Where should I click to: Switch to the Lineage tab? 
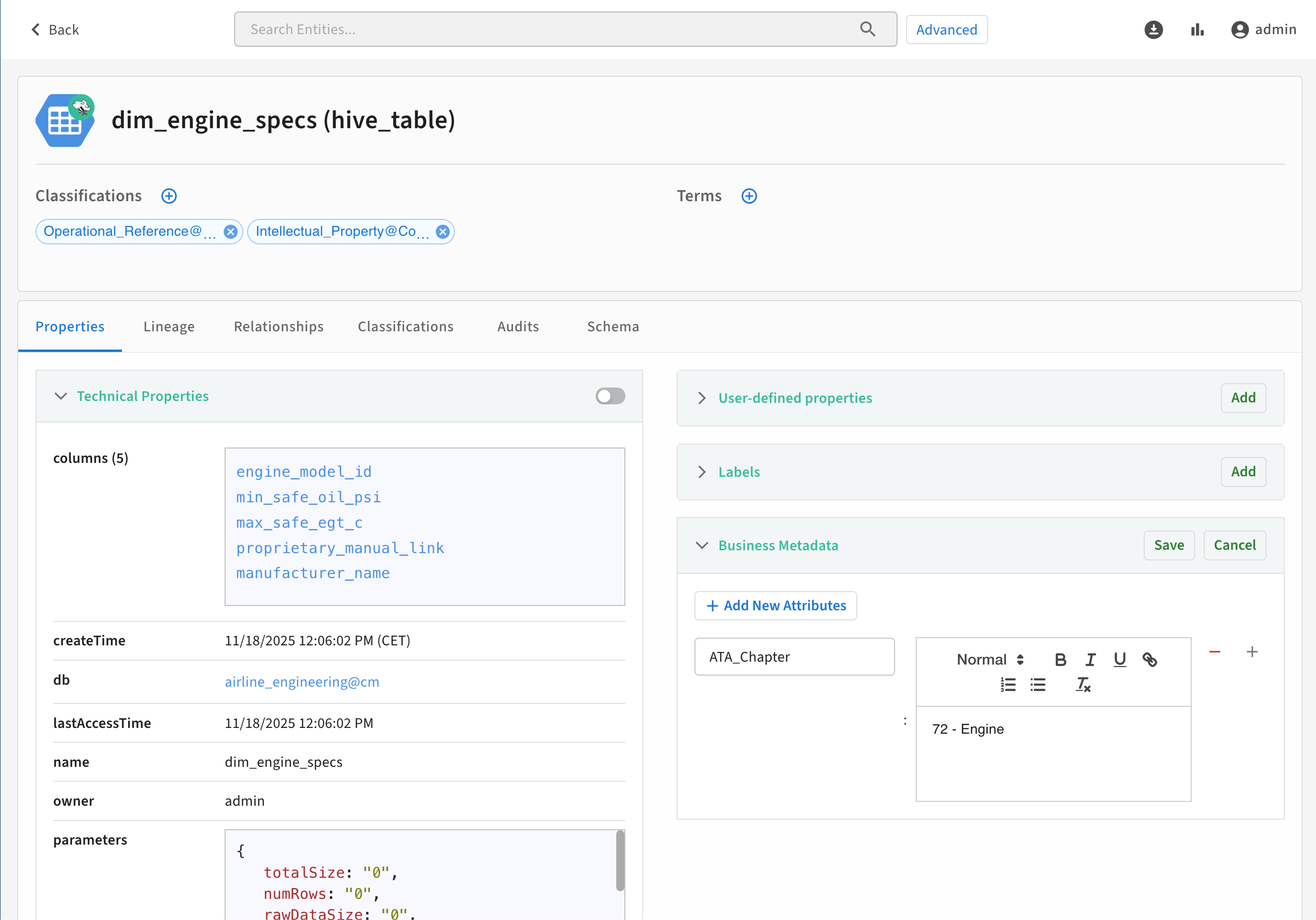[168, 327]
